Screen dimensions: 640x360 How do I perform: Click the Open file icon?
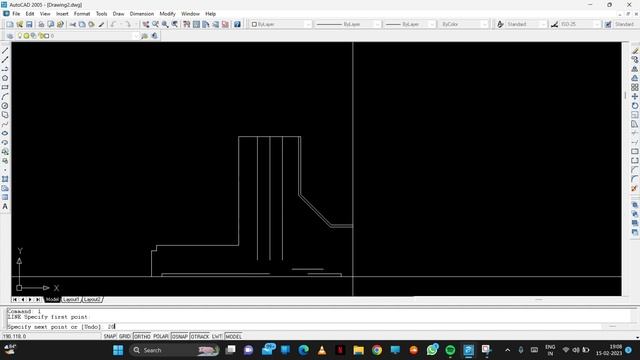pyautogui.click(x=20, y=24)
